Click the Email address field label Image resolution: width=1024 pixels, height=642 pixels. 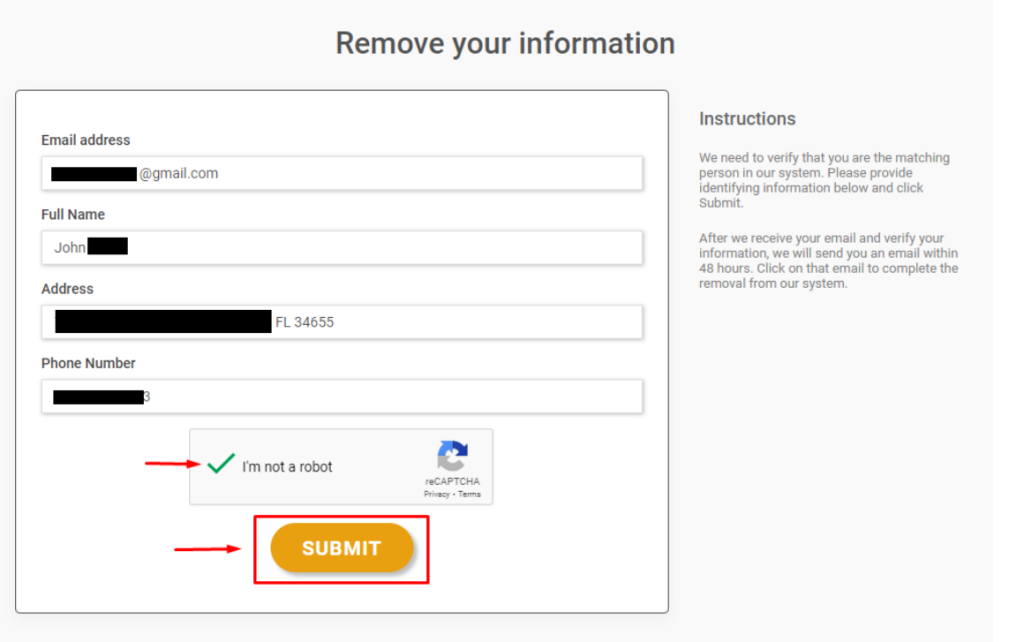pyautogui.click(x=86, y=140)
